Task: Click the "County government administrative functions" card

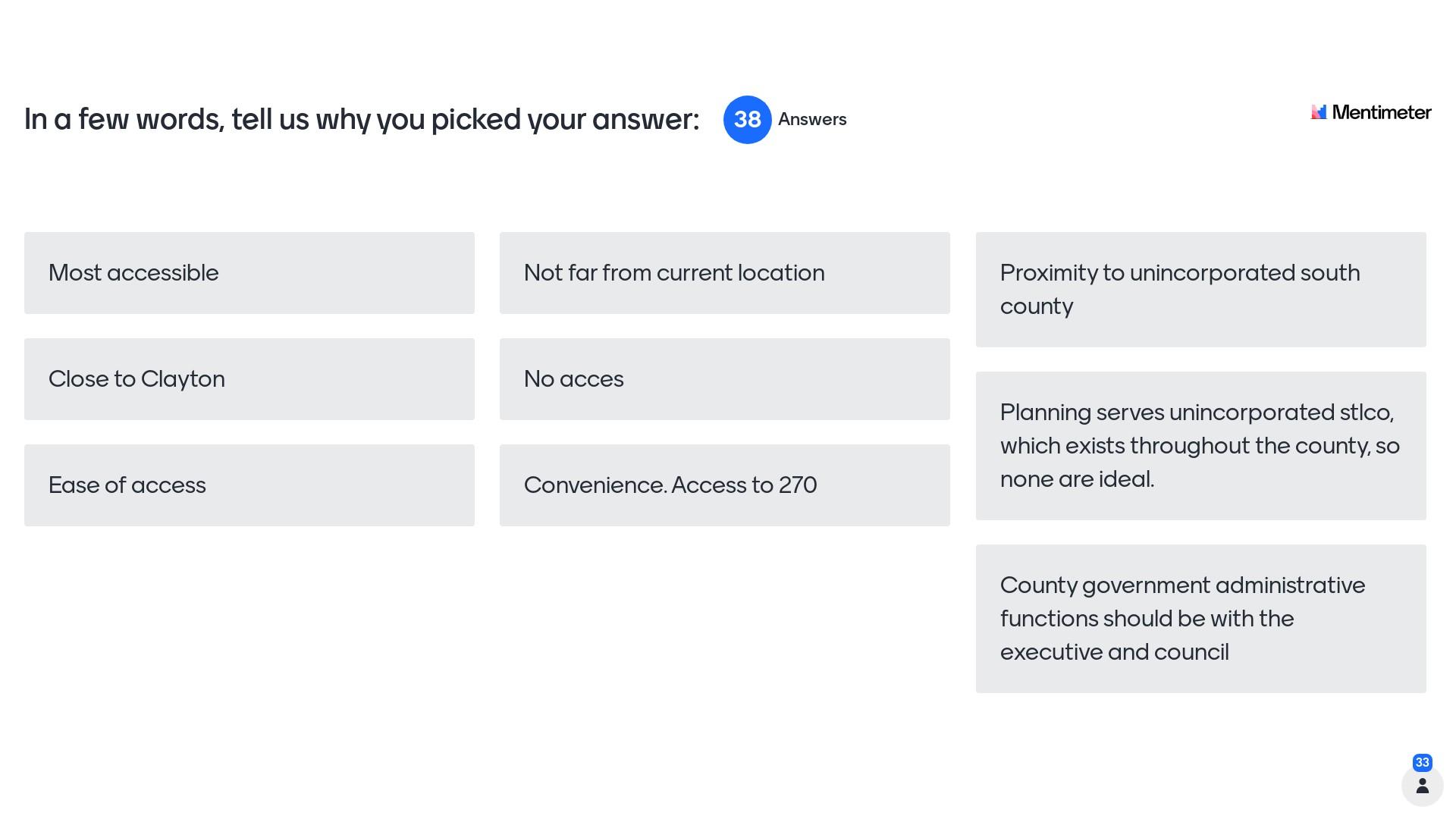Action: point(1200,619)
